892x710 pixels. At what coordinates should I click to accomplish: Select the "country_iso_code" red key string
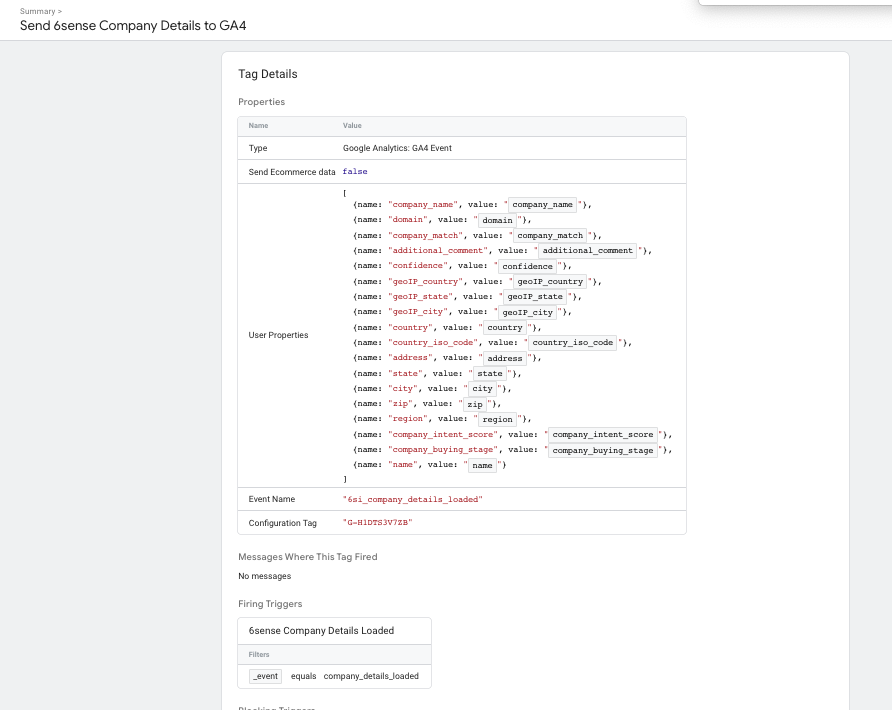coord(433,342)
